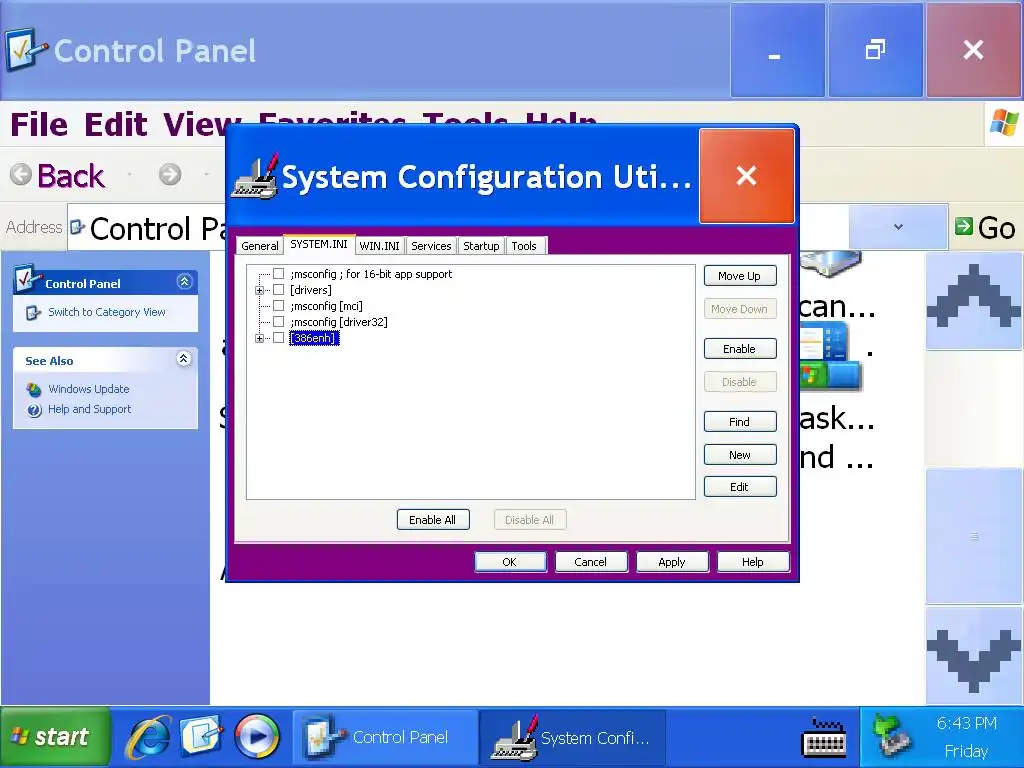Click the System Configuration Utility title icon

(x=255, y=176)
